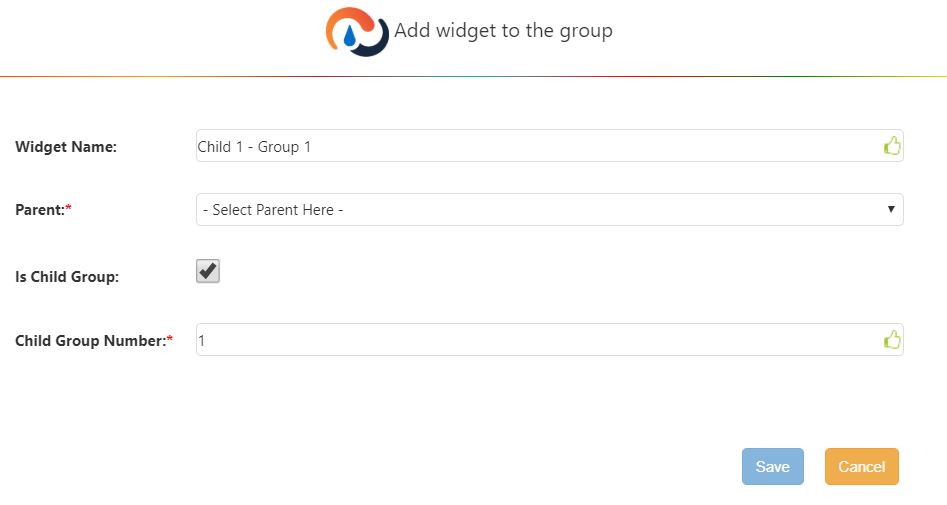Click the 'Child 1 - Group 1' text

coord(255,147)
